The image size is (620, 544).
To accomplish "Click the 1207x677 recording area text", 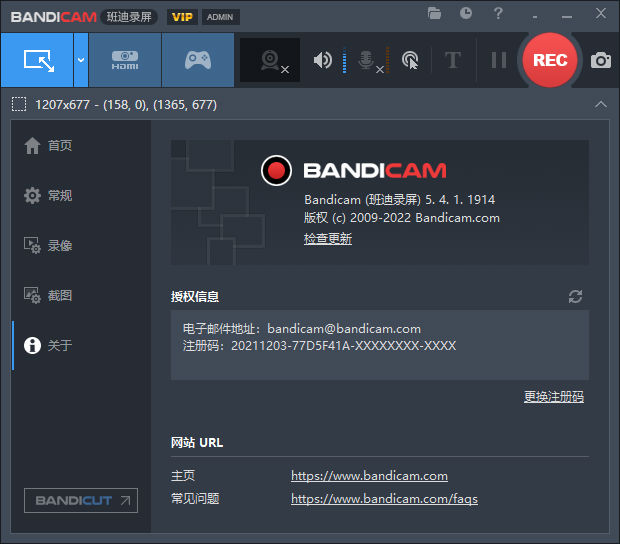I will [126, 105].
